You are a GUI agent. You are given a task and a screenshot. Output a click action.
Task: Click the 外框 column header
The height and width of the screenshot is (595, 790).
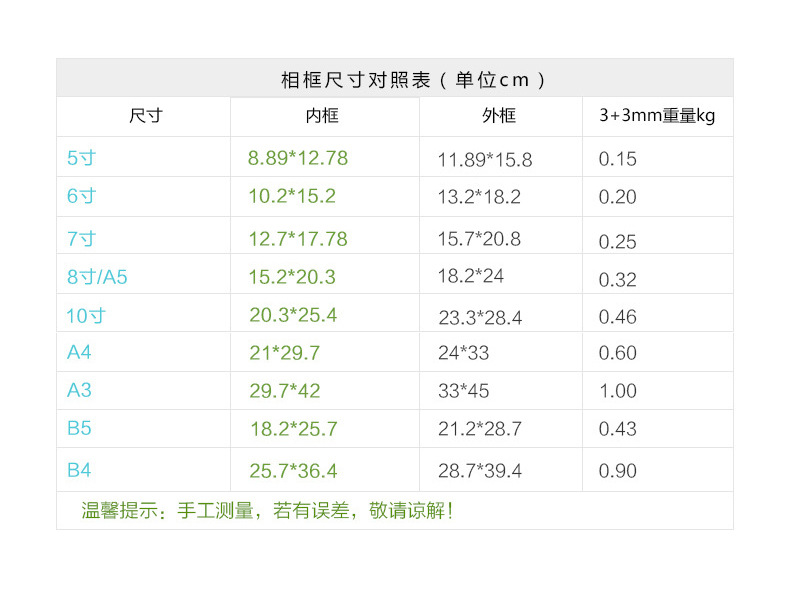(498, 116)
